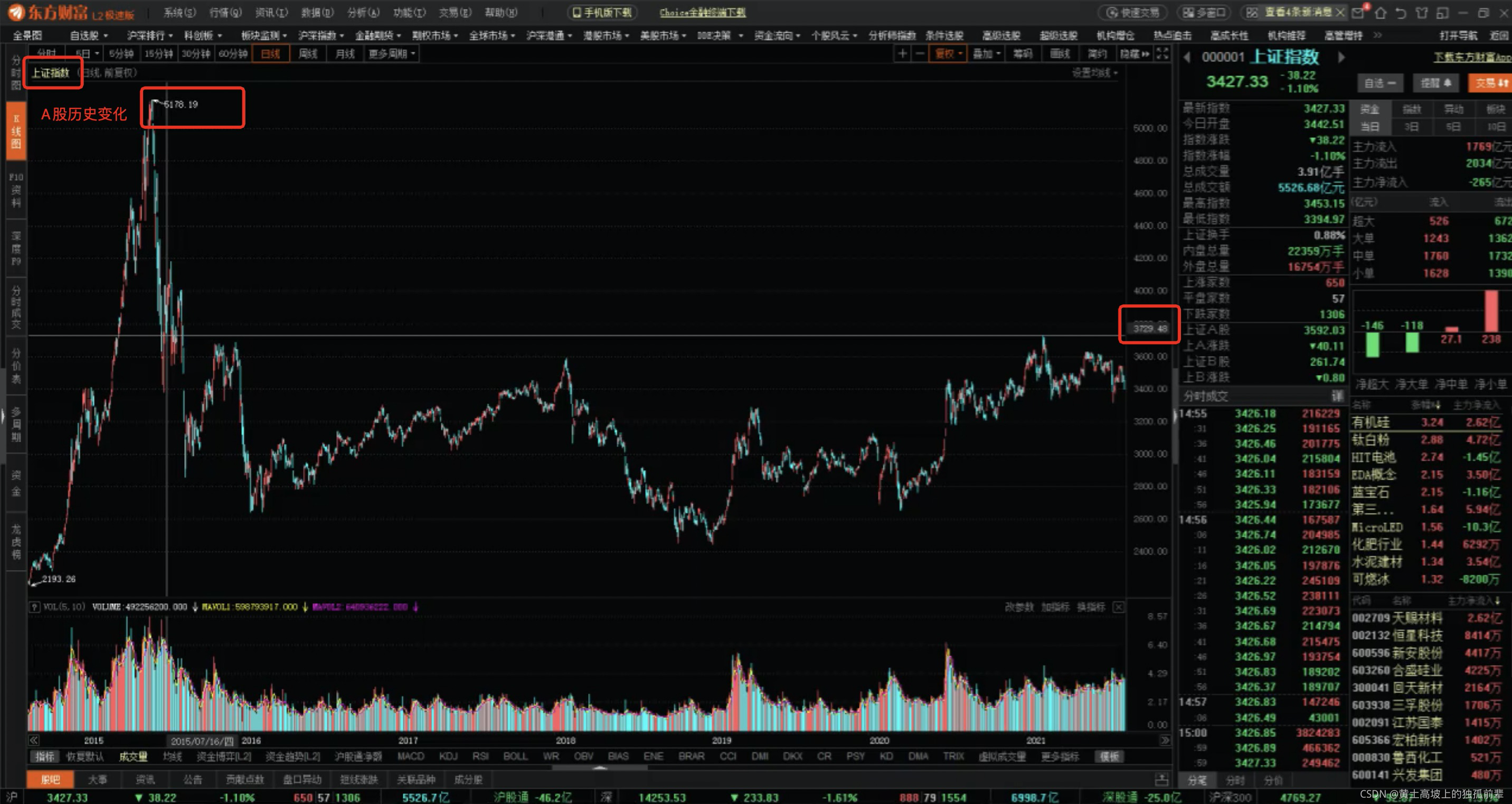This screenshot has width=1512, height=804.
Task: Zoom out chart with minus icon
Action: click(x=920, y=54)
